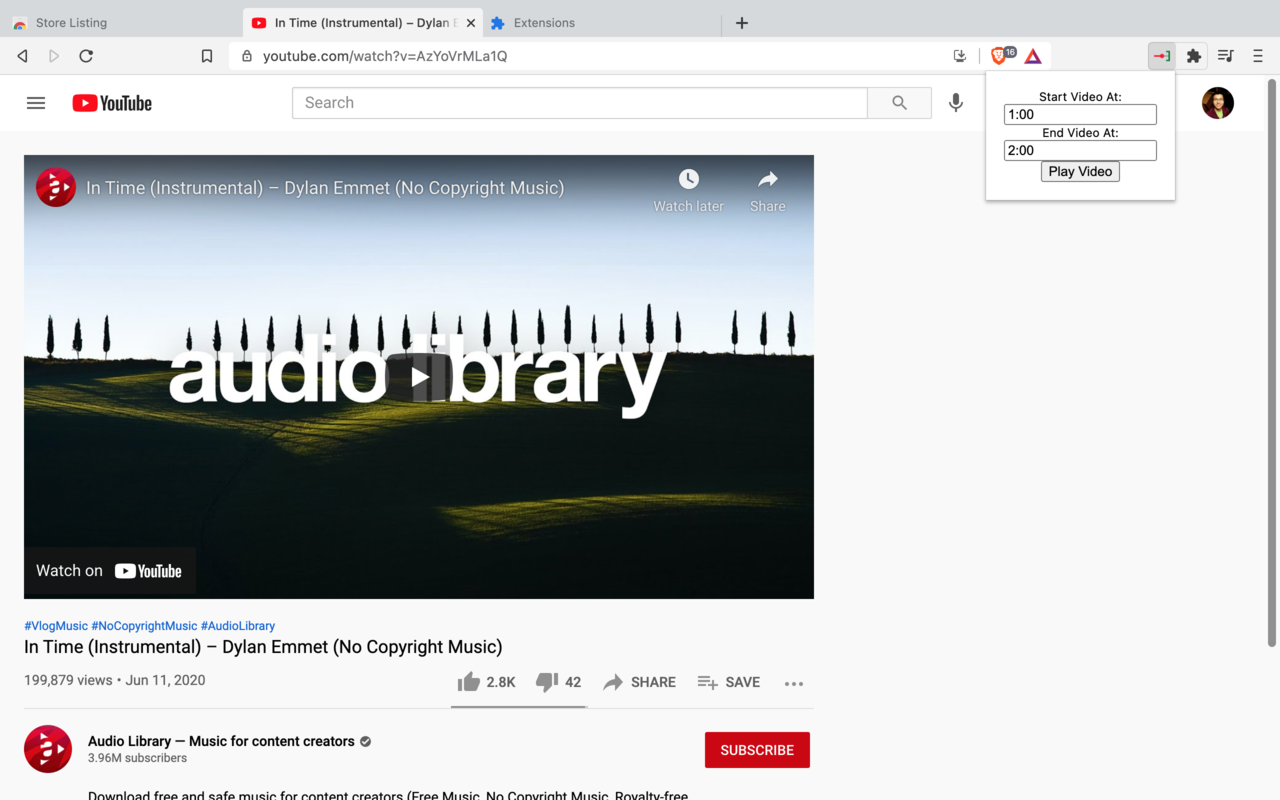Click the red SUBSCRIBE button
The image size is (1280, 800).
pos(757,750)
